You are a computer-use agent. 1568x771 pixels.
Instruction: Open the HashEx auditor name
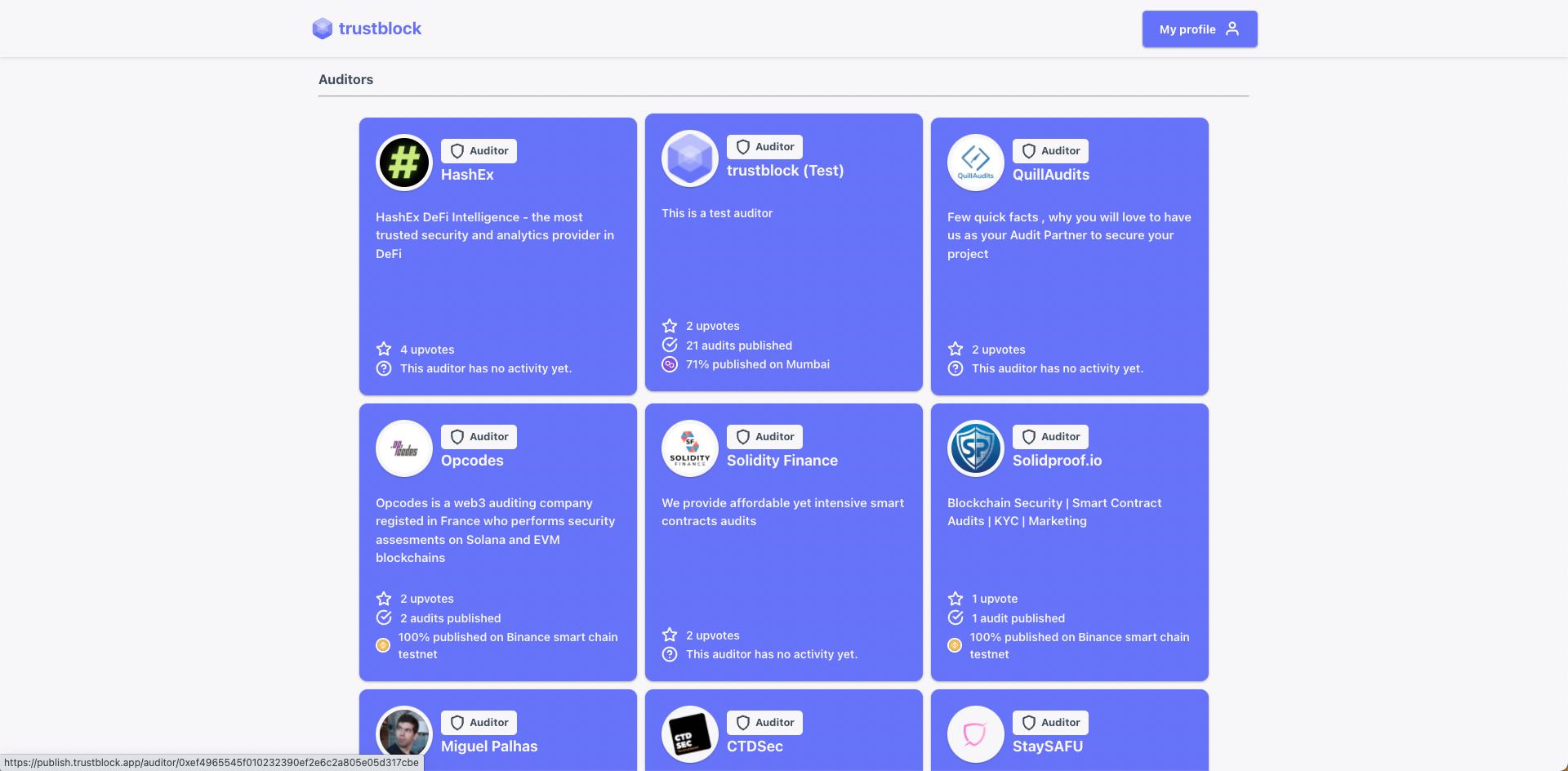[x=467, y=175]
